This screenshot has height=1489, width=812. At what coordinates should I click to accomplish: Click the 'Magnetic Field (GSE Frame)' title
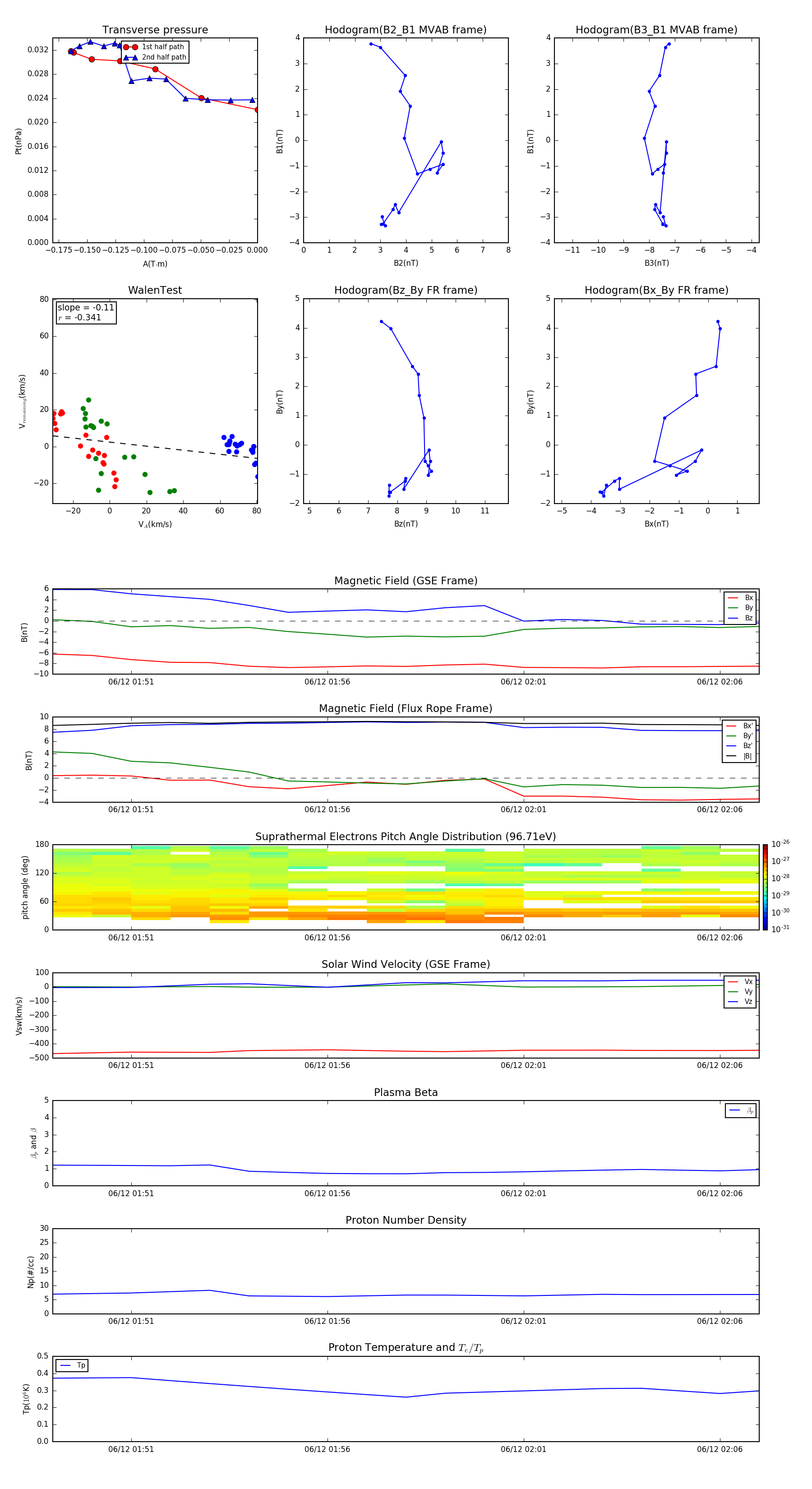click(406, 580)
